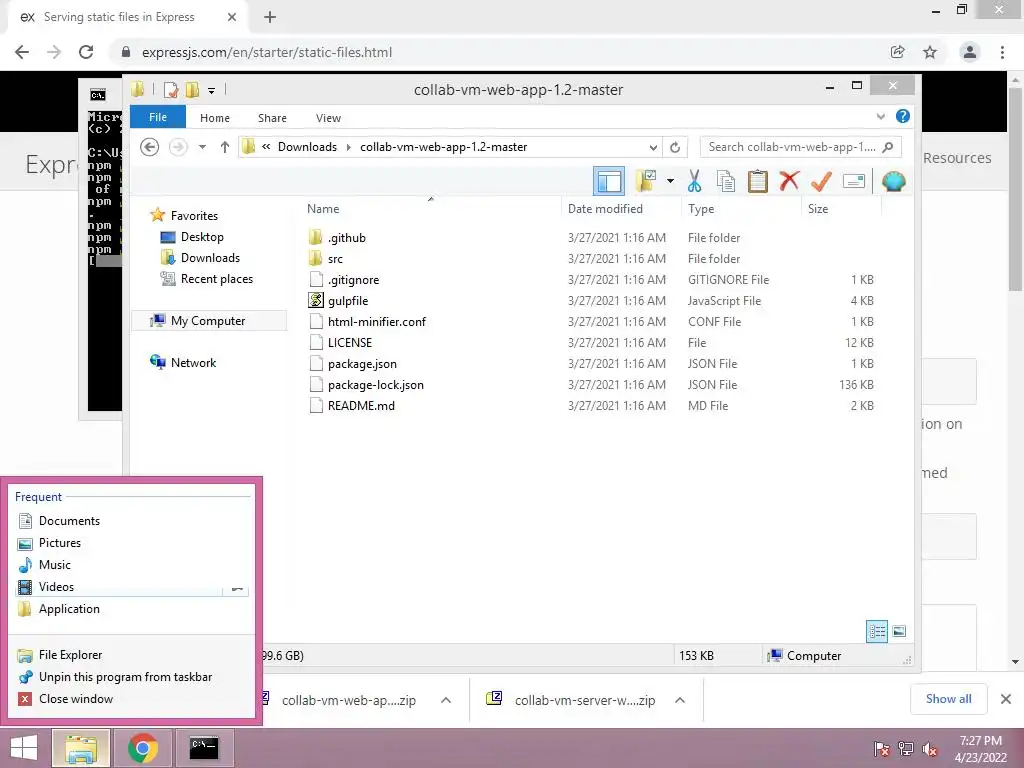Screen dimensions: 1024x768
Task: Toggle the navigation pane toolbar button
Action: pos(609,181)
